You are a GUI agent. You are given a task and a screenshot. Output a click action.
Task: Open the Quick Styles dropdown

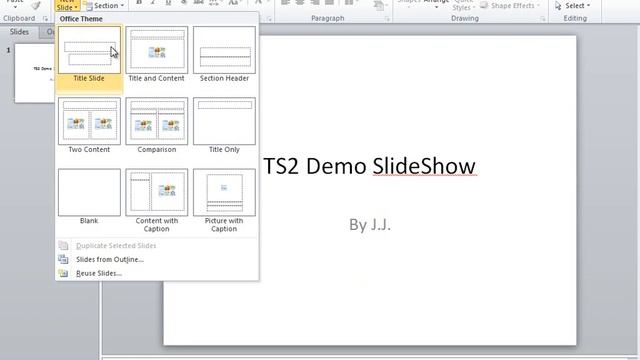(x=463, y=6)
